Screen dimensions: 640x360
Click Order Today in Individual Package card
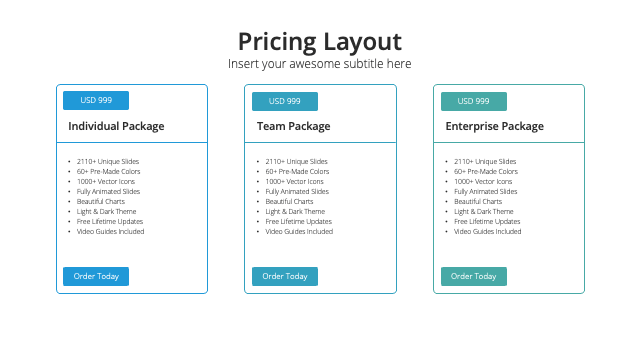pos(96,276)
